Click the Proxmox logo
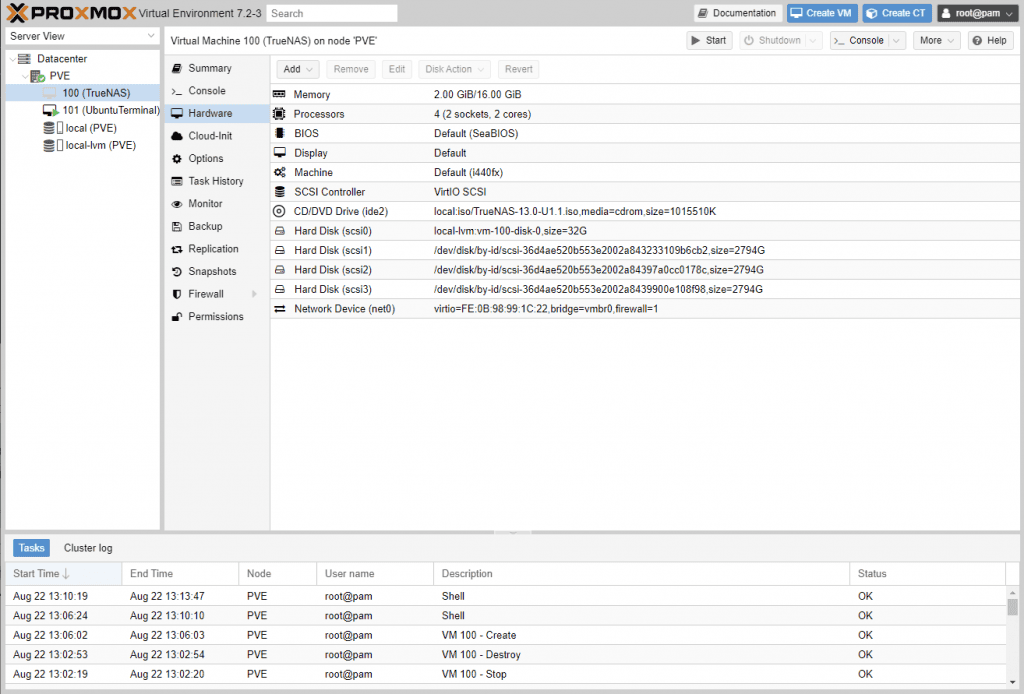 [71, 12]
